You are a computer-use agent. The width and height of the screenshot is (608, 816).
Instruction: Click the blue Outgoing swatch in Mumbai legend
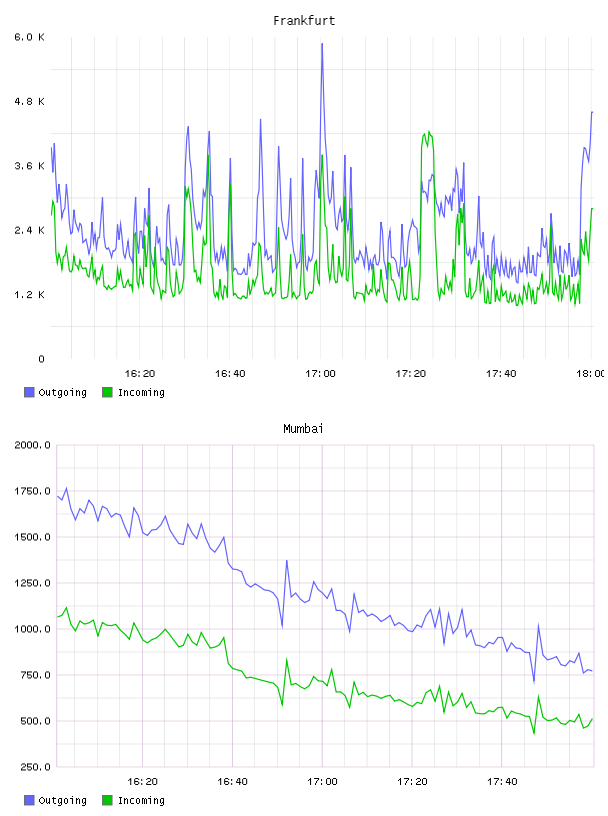(x=29, y=800)
